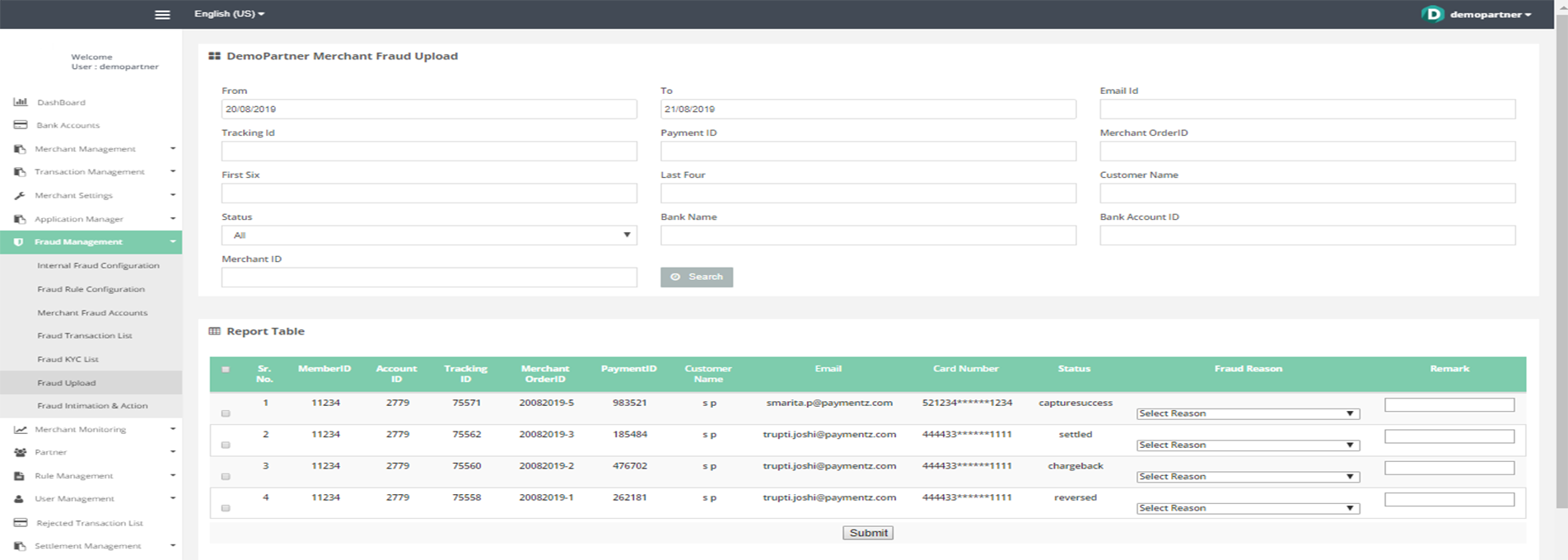Click the Fraud Management shield icon

pos(19,242)
